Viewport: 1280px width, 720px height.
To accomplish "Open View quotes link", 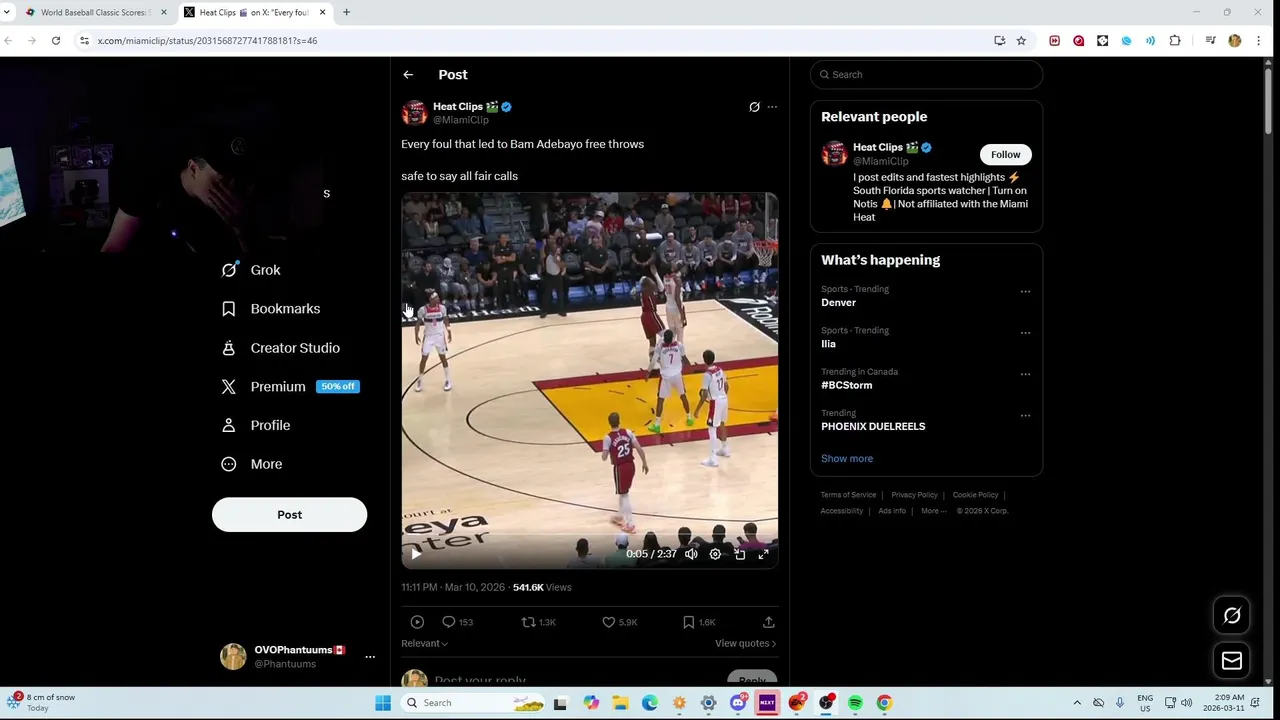I will 745,644.
